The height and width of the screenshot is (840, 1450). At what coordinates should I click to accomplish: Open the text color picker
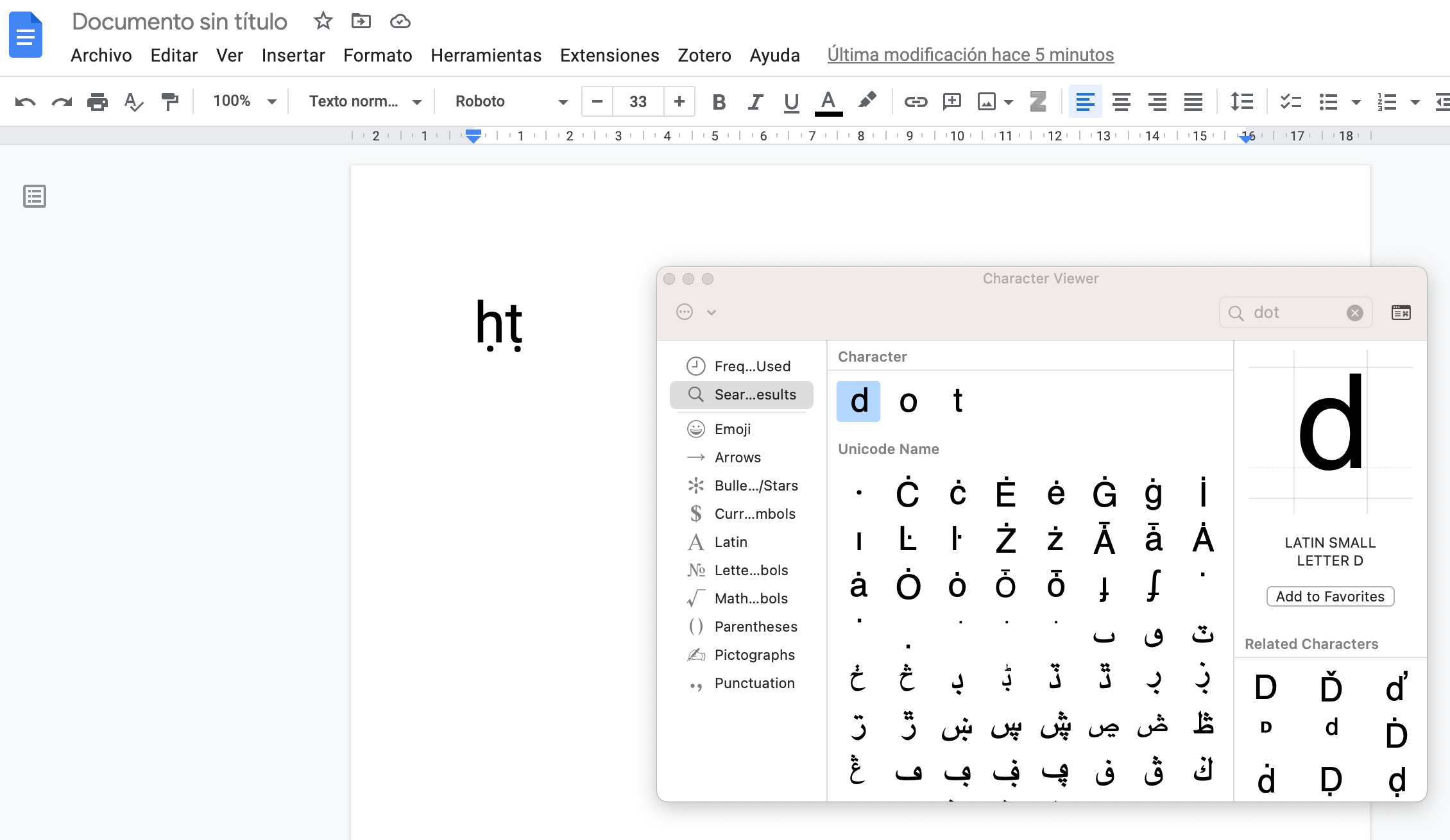828,103
